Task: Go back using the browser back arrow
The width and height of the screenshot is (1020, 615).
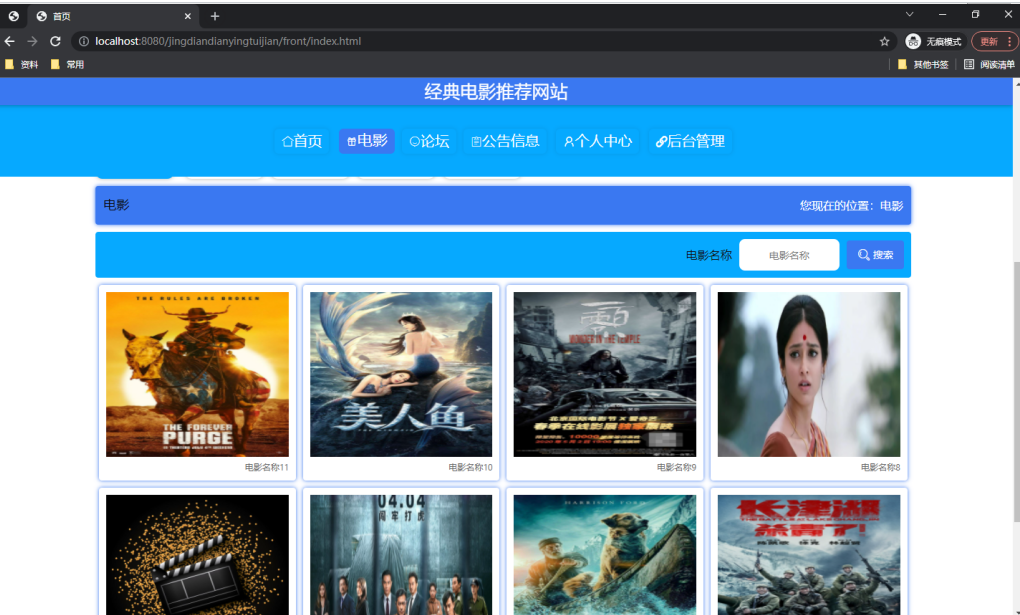Action: [10, 41]
